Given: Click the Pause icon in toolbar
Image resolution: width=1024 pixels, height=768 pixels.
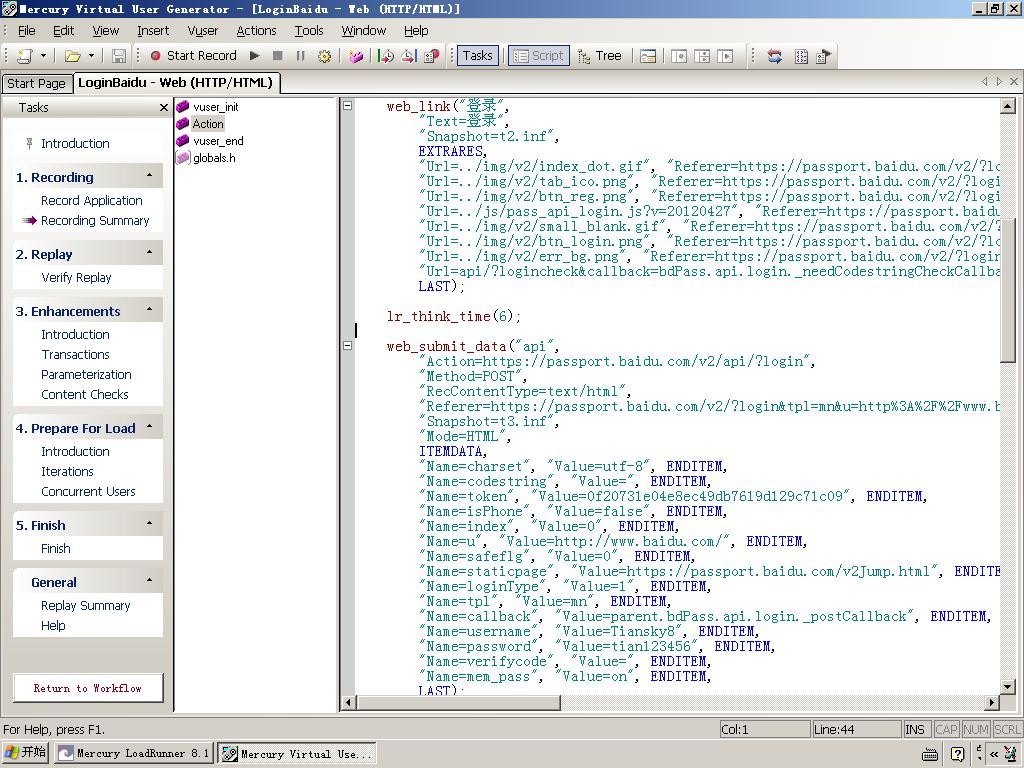Looking at the screenshot, I should [300, 56].
